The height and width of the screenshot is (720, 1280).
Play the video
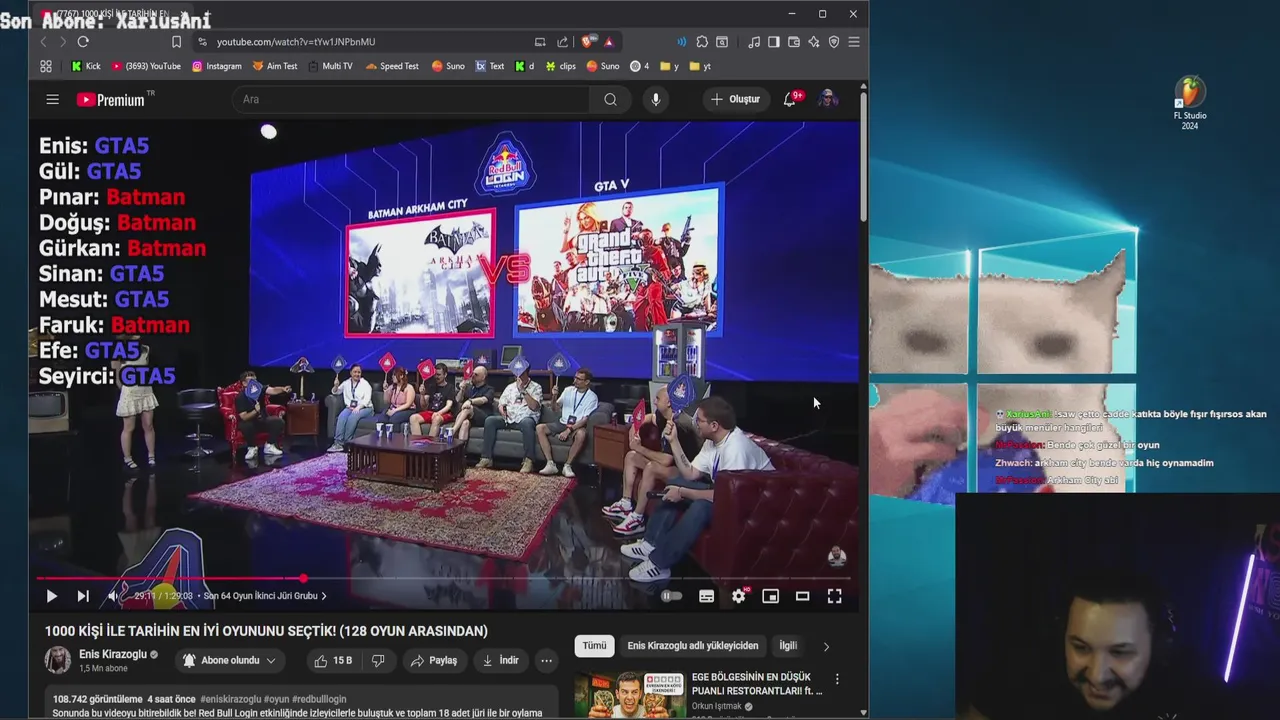[51, 596]
